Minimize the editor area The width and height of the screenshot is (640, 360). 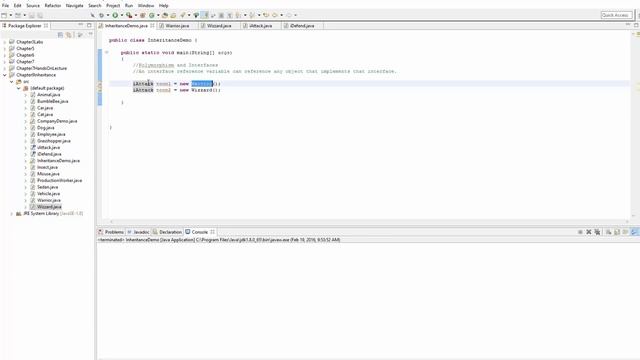pyautogui.click(x=628, y=25)
